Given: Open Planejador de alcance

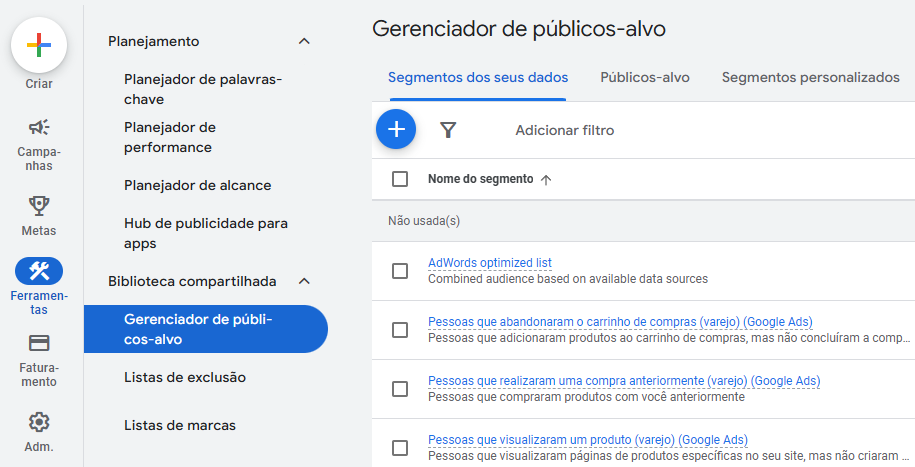Looking at the screenshot, I should coord(198,186).
